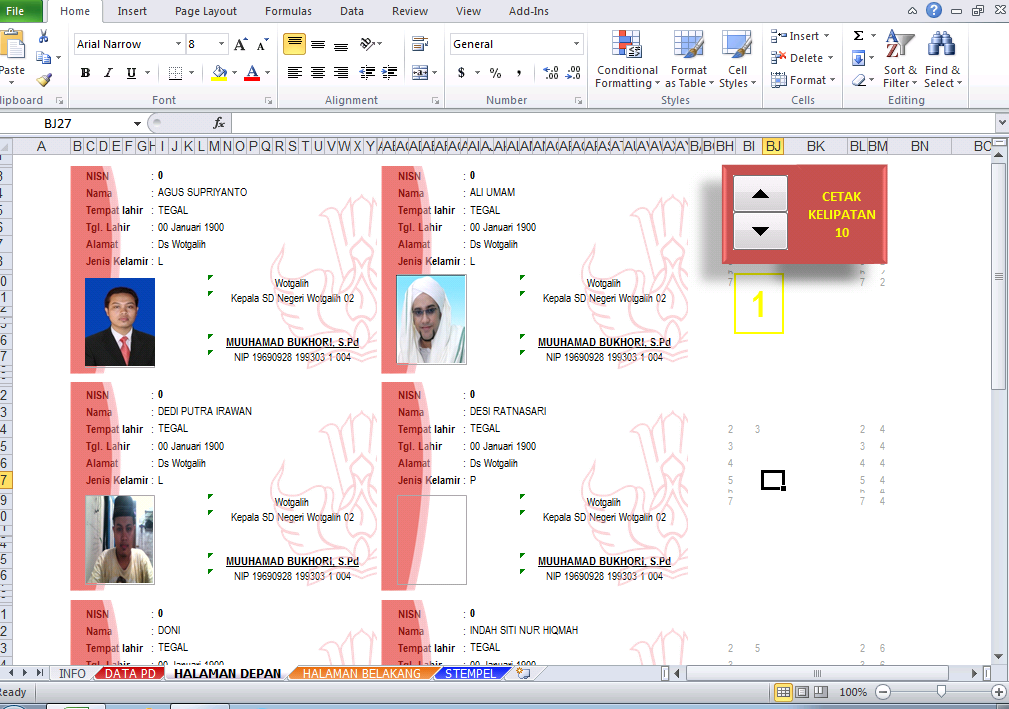Click the formula bar input field
The image size is (1009, 709).
tap(611, 123)
